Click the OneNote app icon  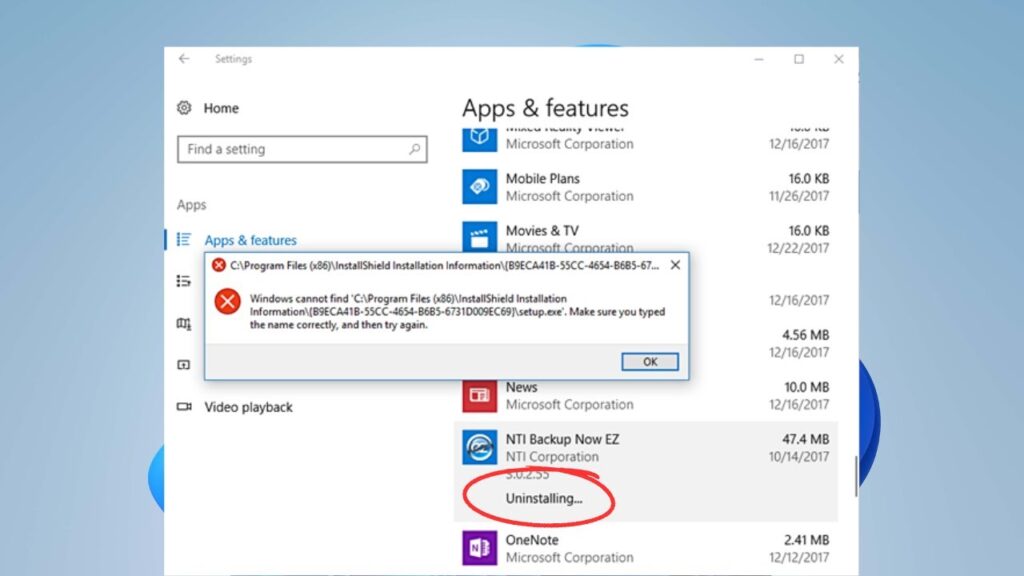480,548
